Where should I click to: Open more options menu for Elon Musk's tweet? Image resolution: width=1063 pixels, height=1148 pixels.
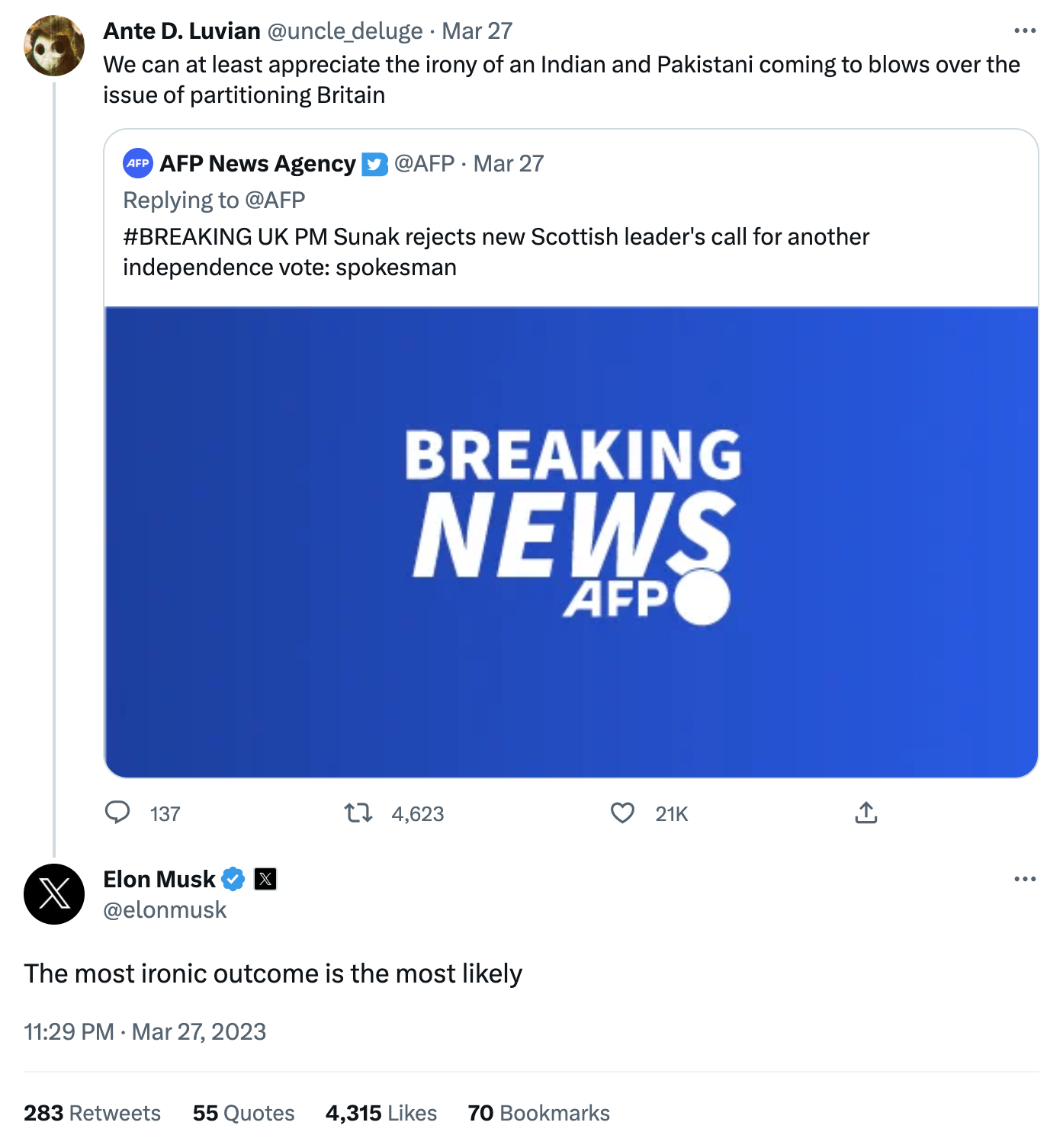(x=1024, y=879)
